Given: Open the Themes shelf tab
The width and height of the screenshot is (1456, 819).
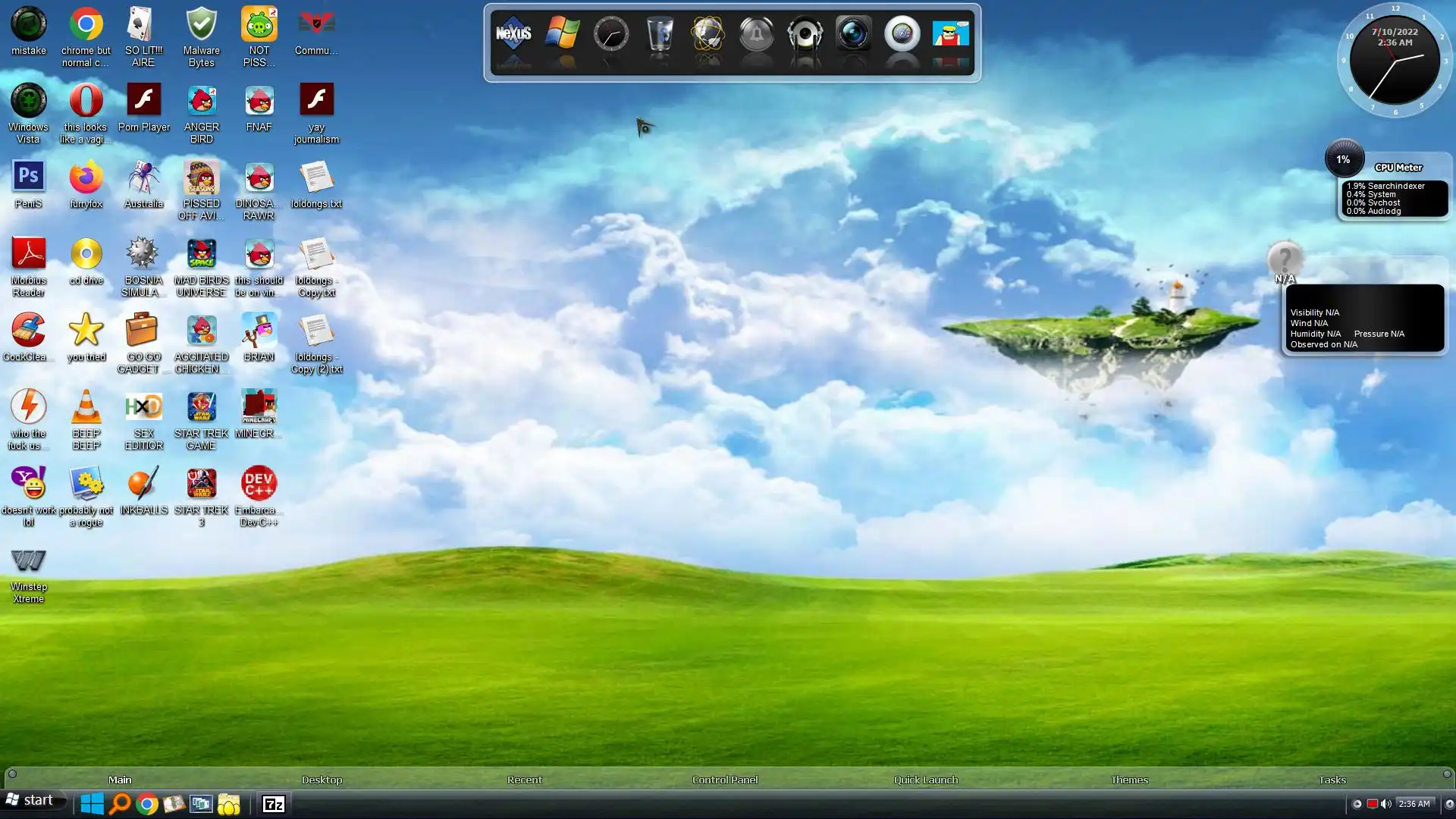Looking at the screenshot, I should [1128, 780].
